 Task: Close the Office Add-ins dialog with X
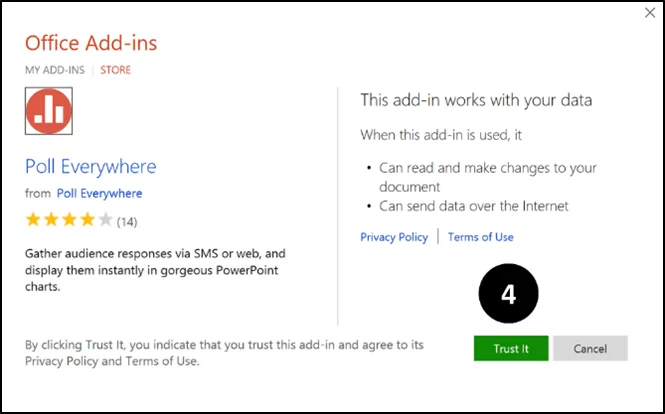tap(650, 13)
